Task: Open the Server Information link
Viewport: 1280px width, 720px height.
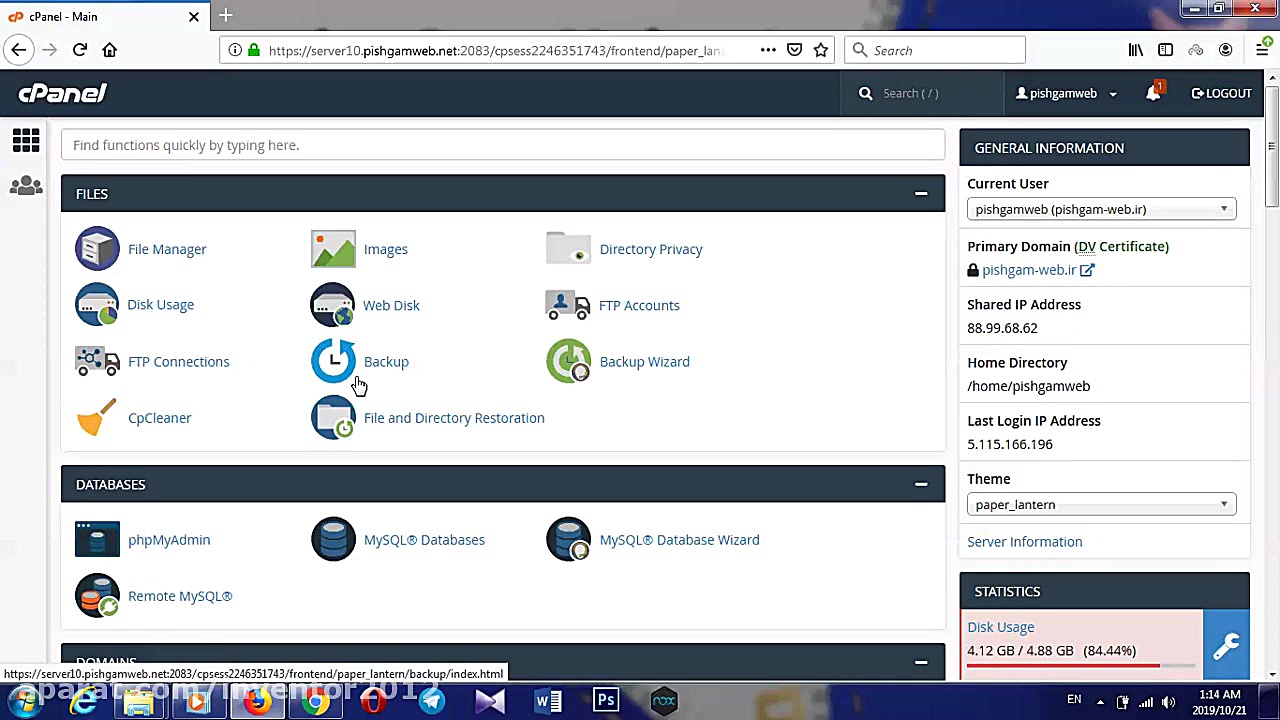Action: (x=1024, y=541)
